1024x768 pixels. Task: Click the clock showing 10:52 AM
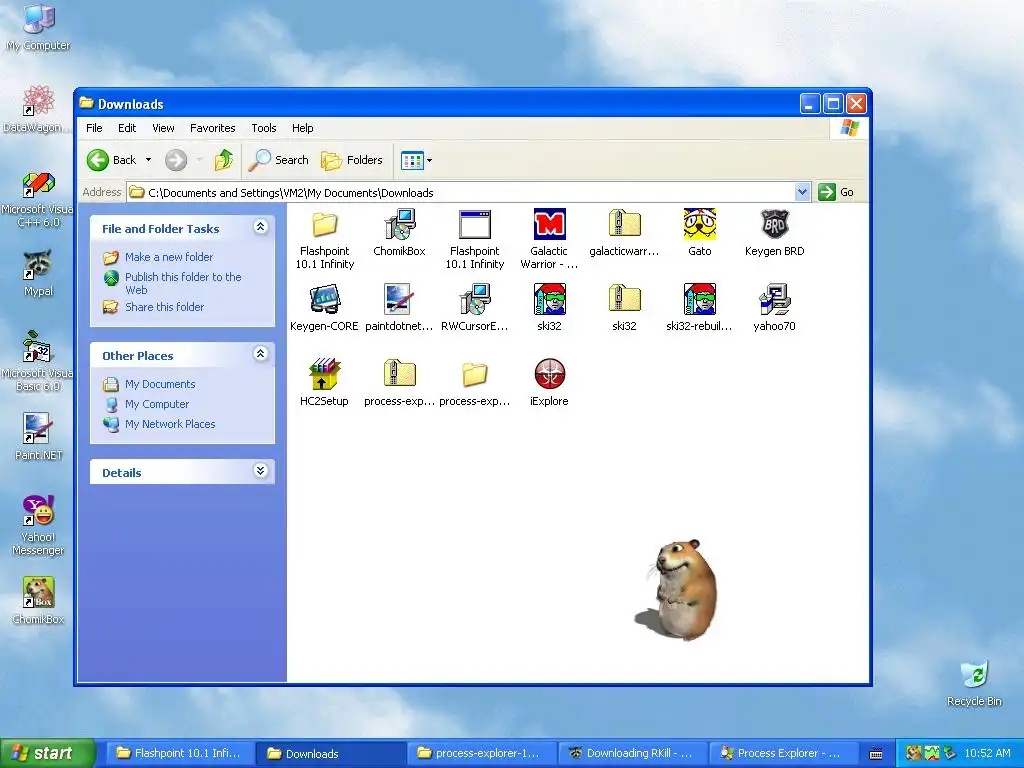(987, 753)
